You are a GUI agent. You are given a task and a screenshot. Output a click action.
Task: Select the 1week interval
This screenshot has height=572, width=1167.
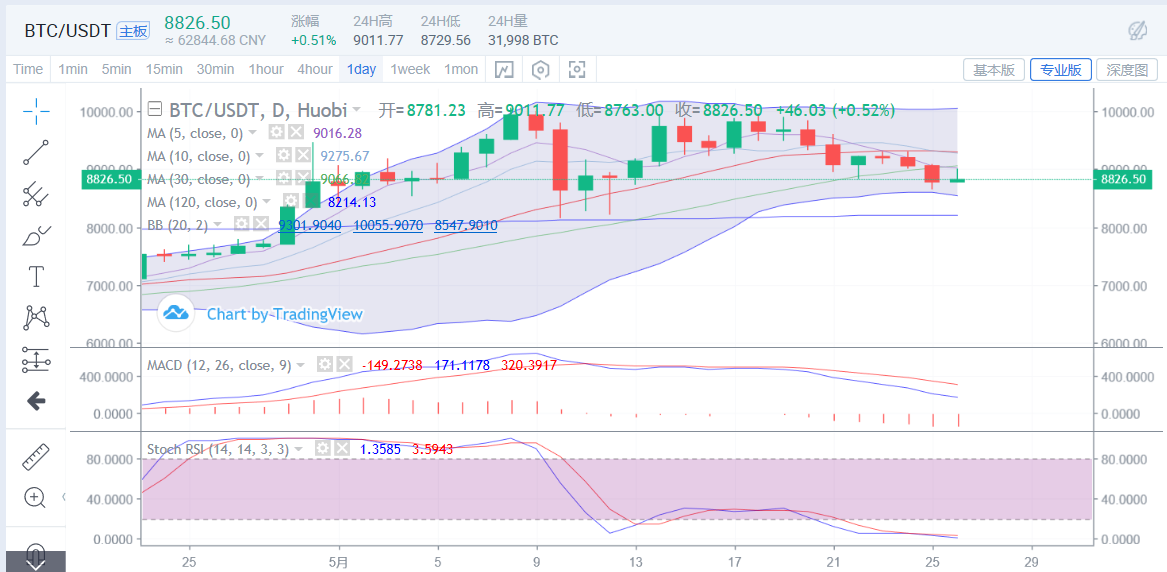point(410,69)
